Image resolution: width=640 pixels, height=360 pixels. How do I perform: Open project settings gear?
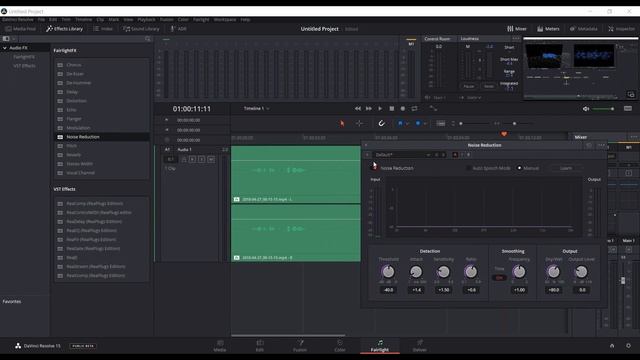tap(628, 346)
